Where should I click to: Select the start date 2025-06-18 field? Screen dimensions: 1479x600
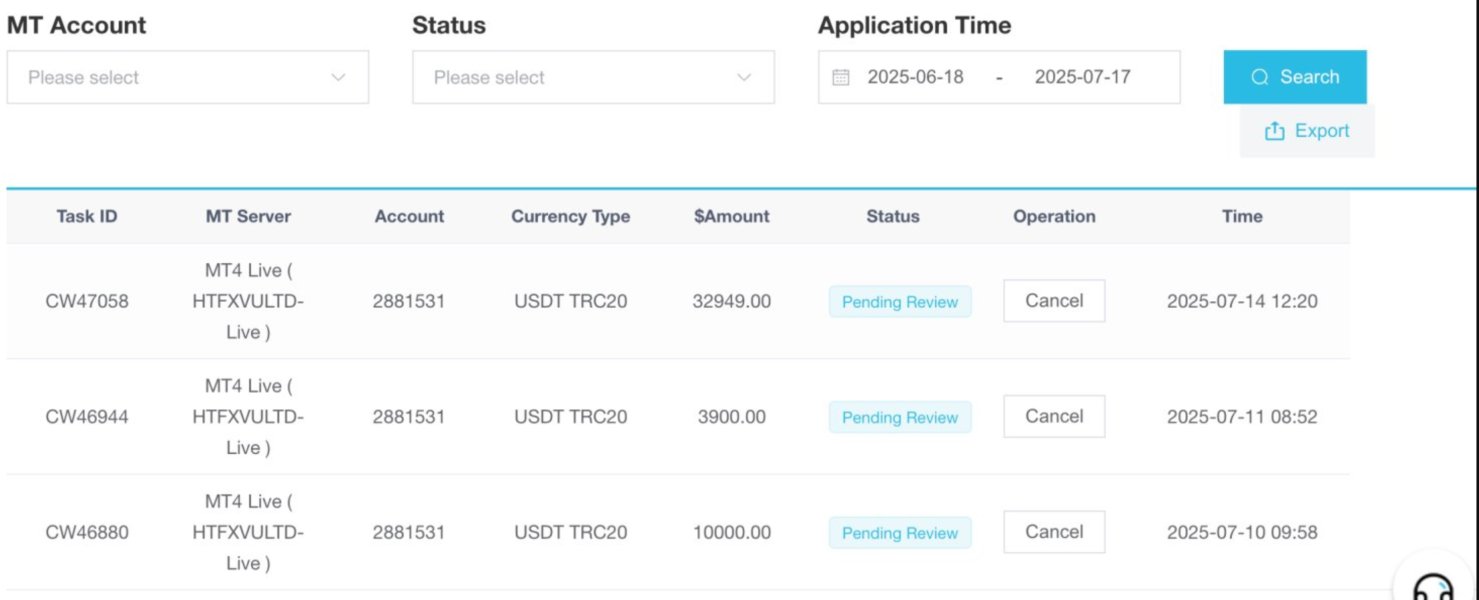(x=915, y=78)
